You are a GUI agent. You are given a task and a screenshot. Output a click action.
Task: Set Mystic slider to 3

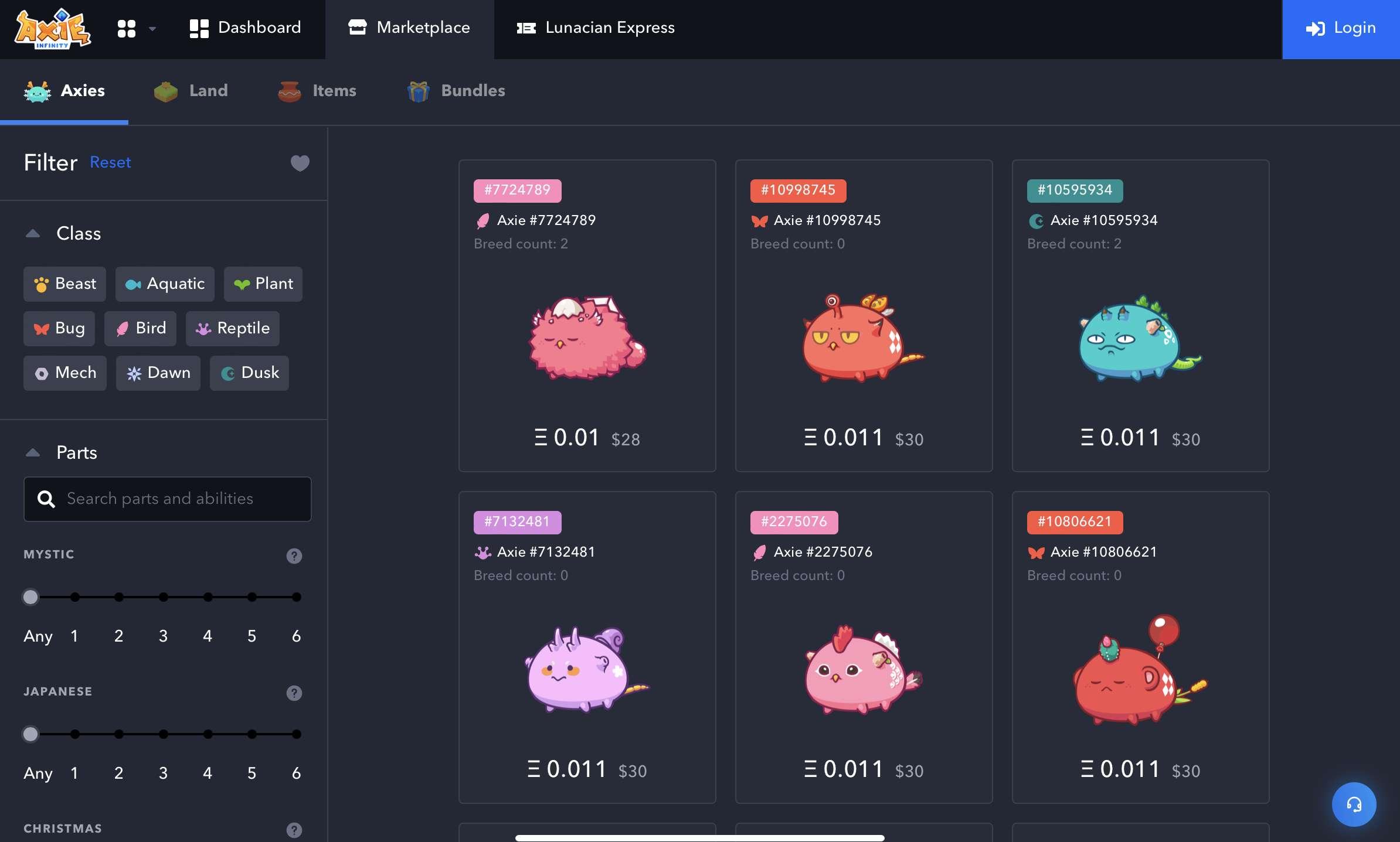point(164,597)
